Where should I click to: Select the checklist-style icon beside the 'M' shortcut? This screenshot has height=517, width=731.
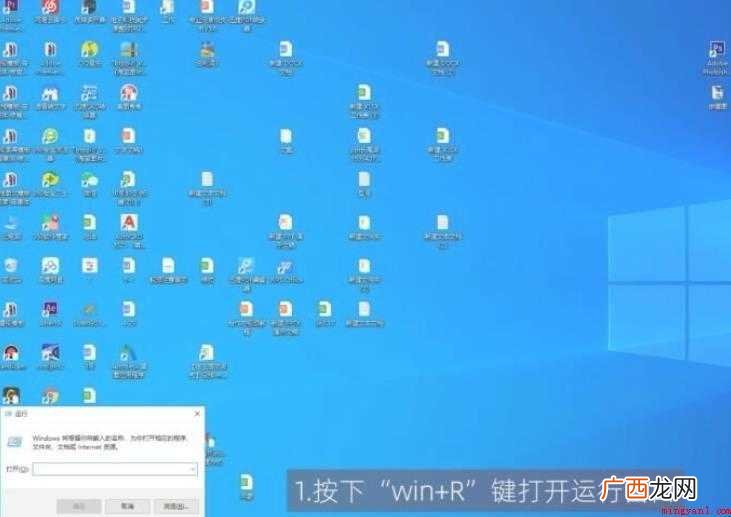[90, 93]
